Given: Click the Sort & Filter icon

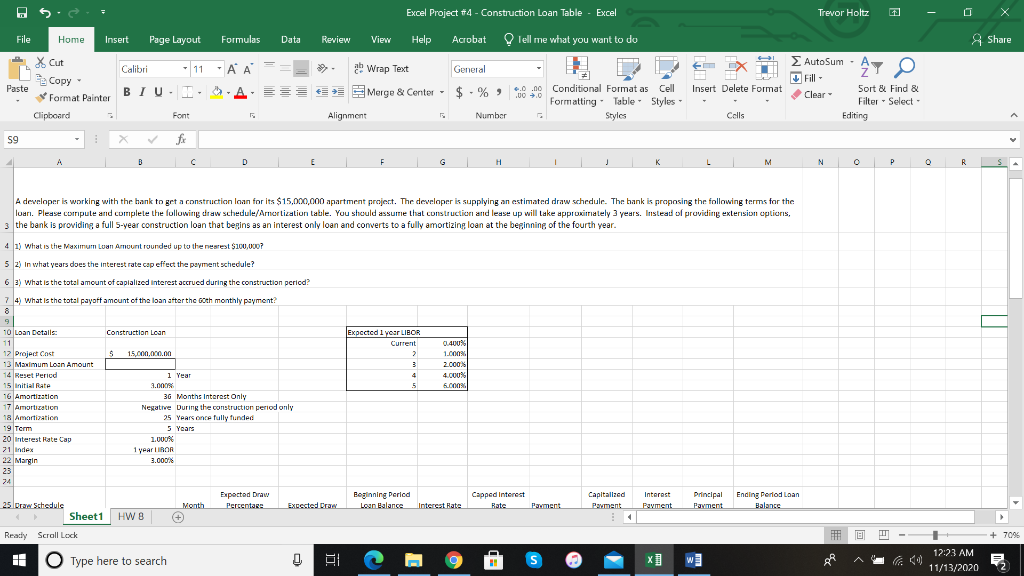Looking at the screenshot, I should click(x=870, y=69).
